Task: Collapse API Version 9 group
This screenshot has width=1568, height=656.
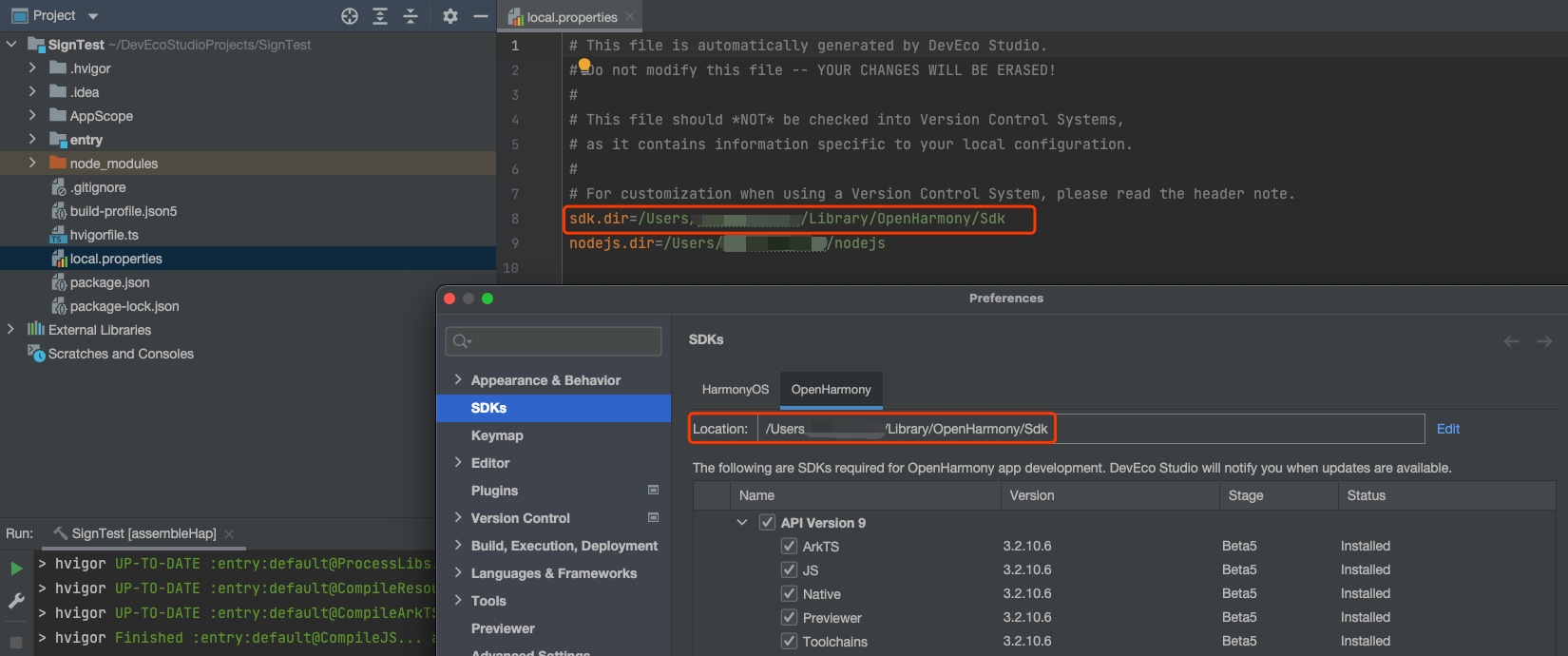Action: tap(742, 522)
